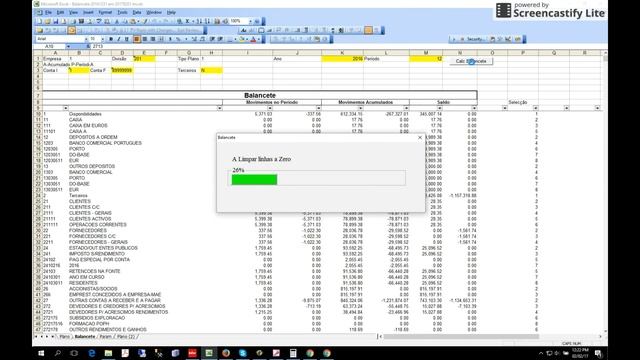
Task: Click the insert function fx icon
Action: point(88,46)
